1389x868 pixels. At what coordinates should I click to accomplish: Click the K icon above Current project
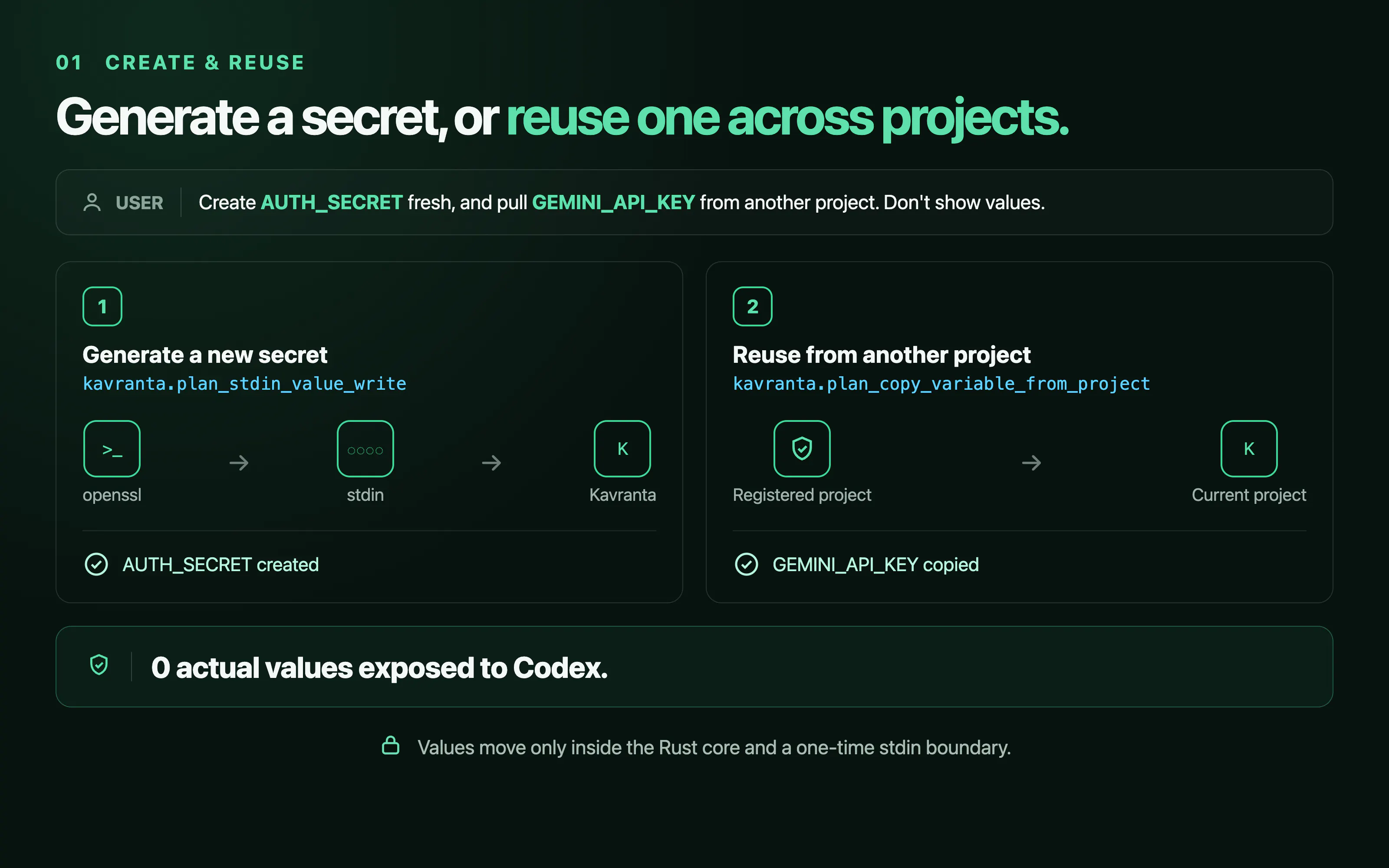point(1249,449)
